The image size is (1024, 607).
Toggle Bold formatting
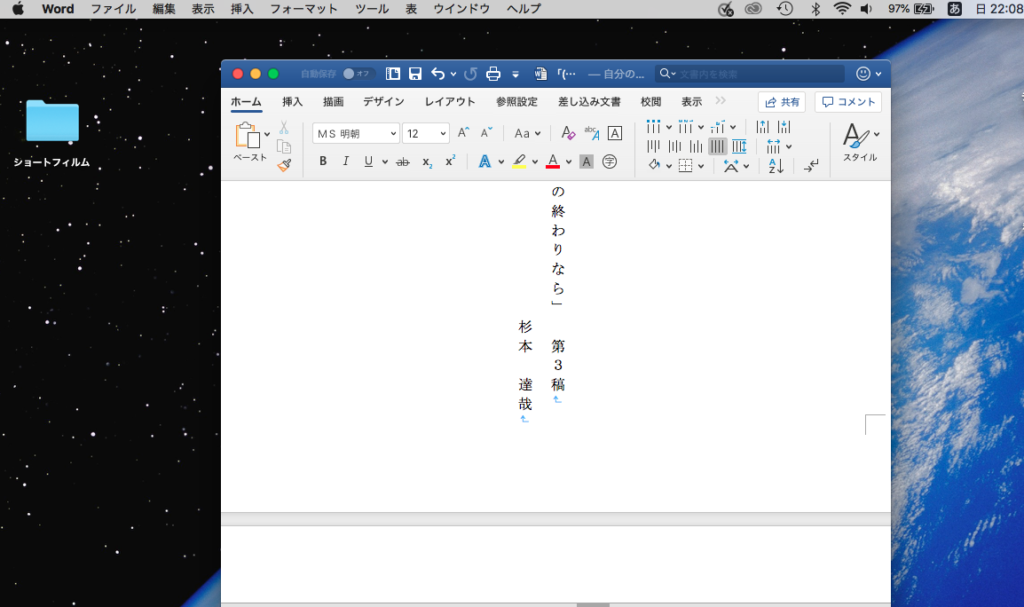pos(323,161)
